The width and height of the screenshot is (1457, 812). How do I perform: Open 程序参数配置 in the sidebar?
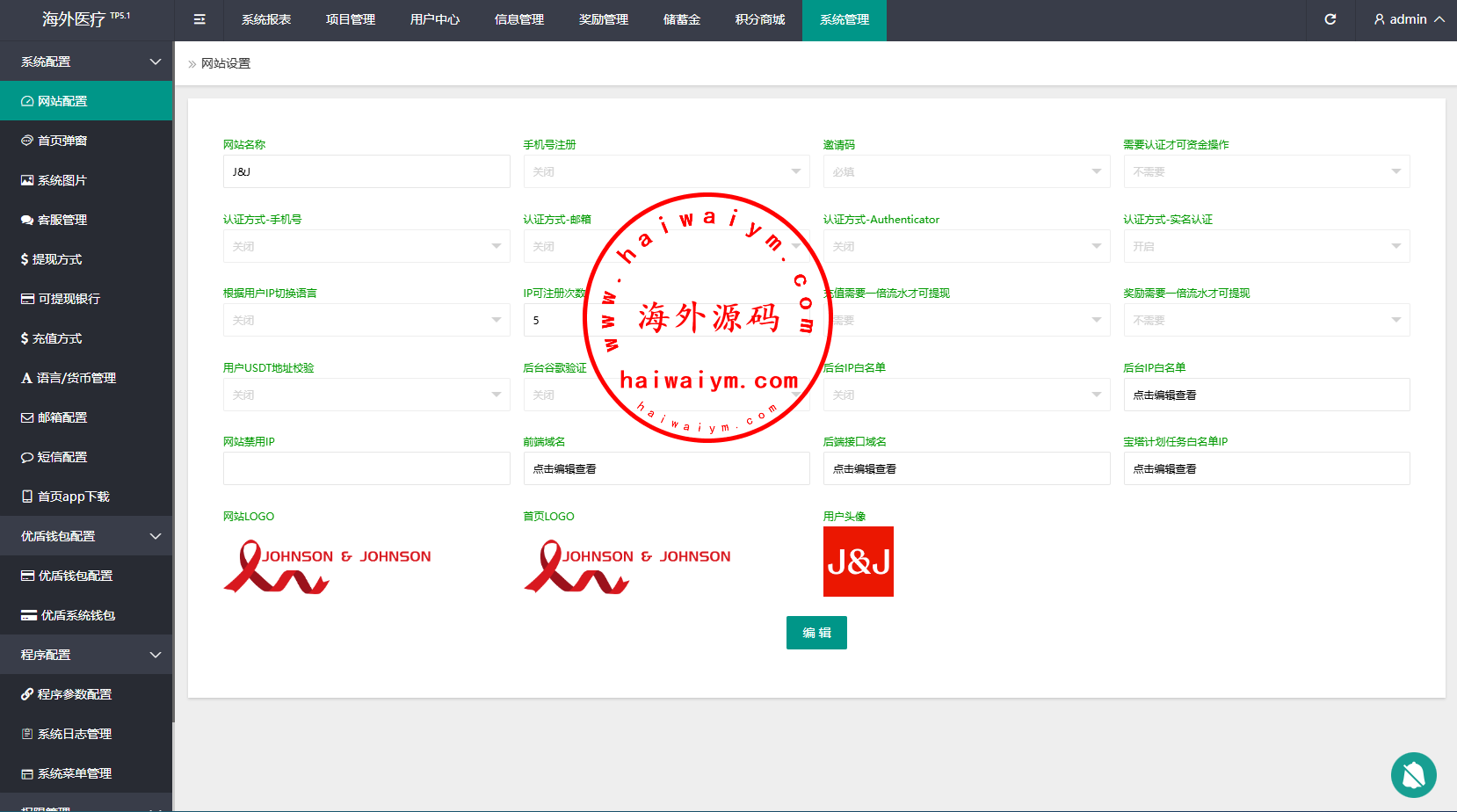coord(86,694)
